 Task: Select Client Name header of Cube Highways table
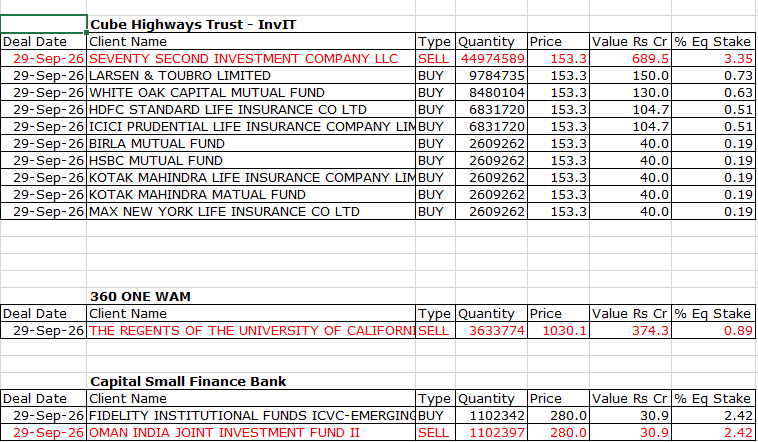[x=251, y=42]
